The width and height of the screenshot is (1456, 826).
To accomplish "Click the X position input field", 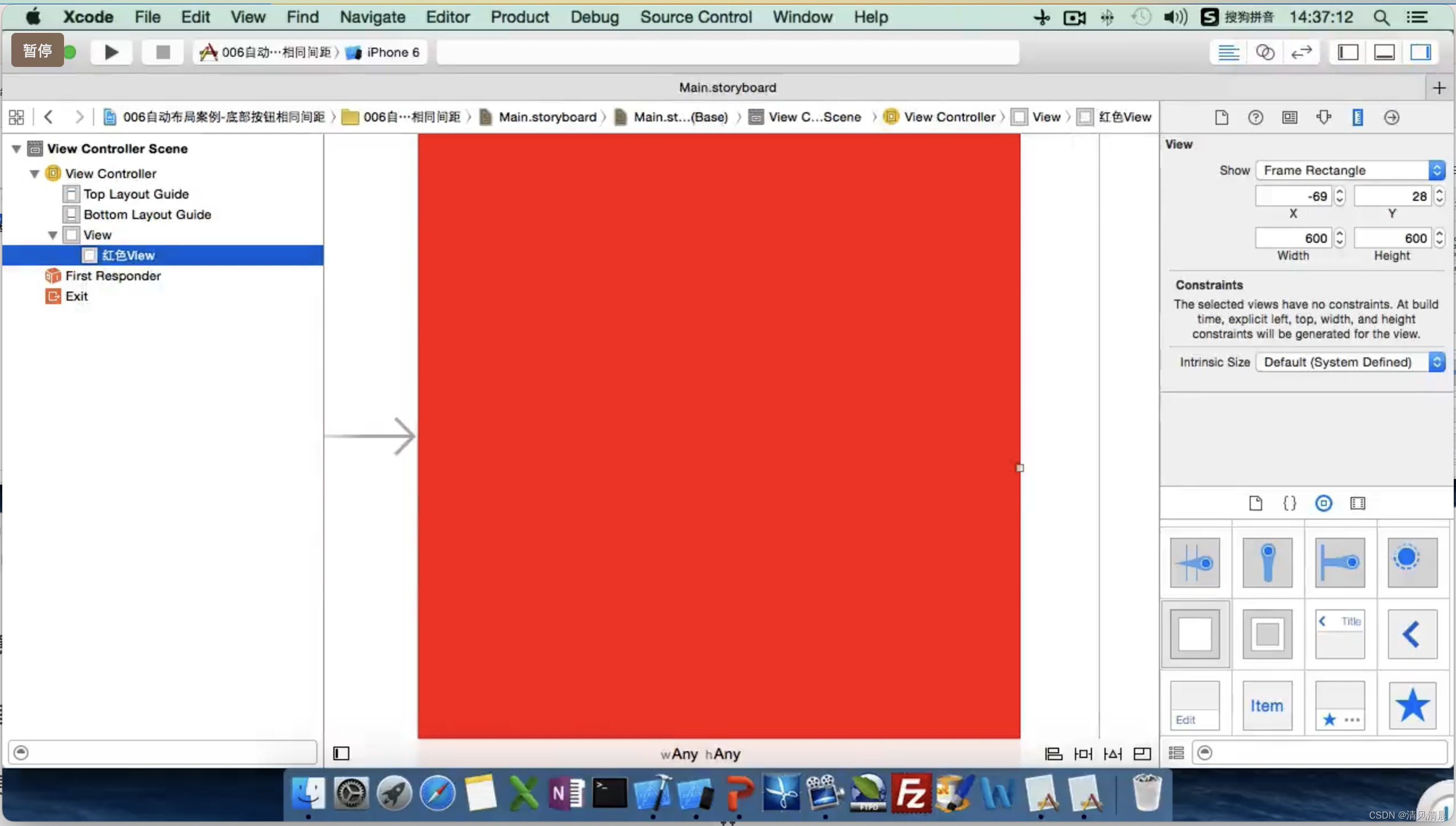I will pyautogui.click(x=1294, y=196).
